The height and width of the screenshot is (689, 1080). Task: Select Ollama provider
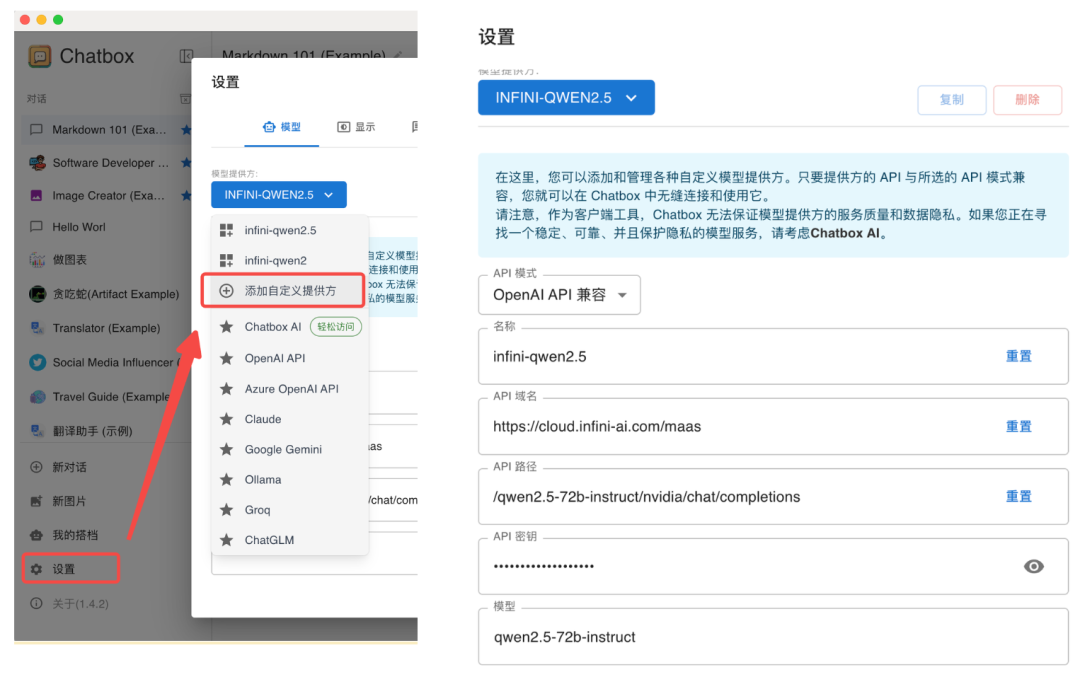pyautogui.click(x=289, y=480)
